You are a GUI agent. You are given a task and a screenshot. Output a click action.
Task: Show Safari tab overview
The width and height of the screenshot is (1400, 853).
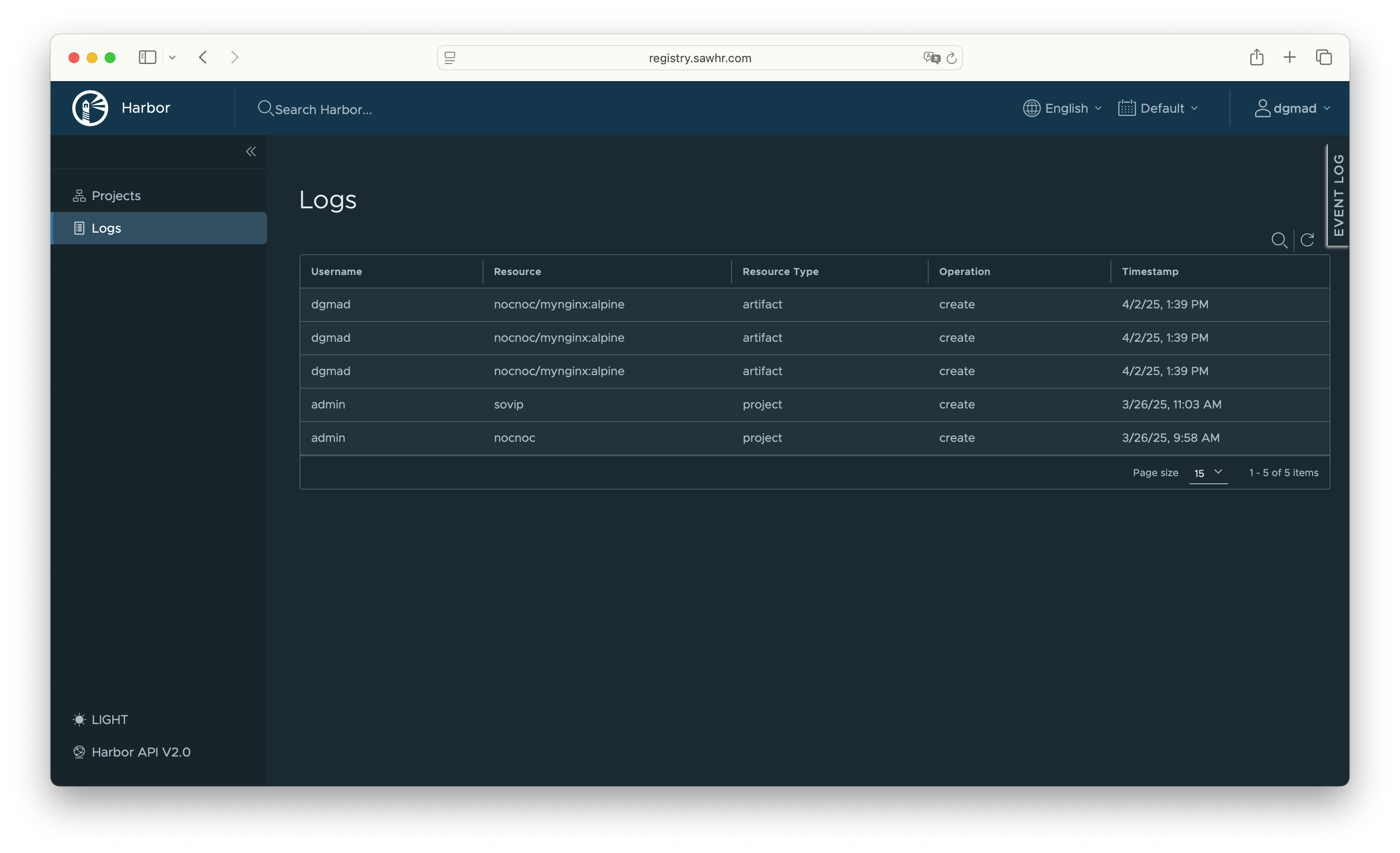[x=1323, y=57]
